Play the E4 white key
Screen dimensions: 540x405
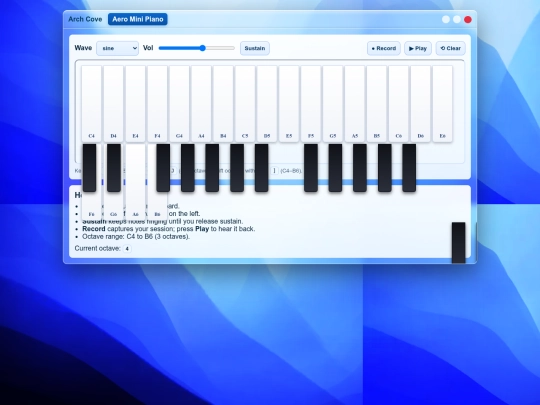tap(135, 104)
